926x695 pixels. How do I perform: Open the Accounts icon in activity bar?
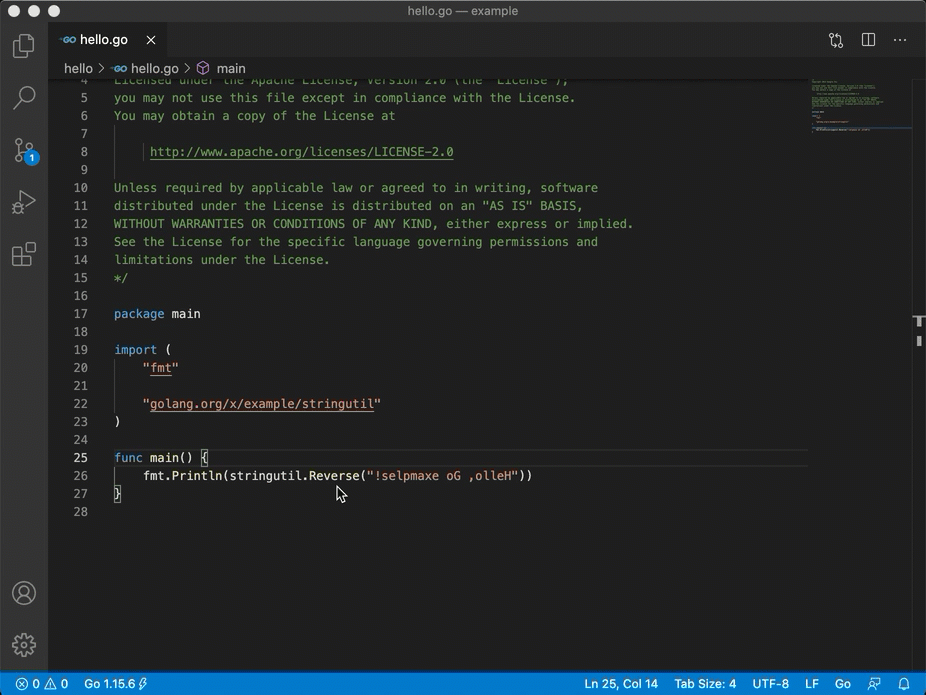click(x=24, y=593)
